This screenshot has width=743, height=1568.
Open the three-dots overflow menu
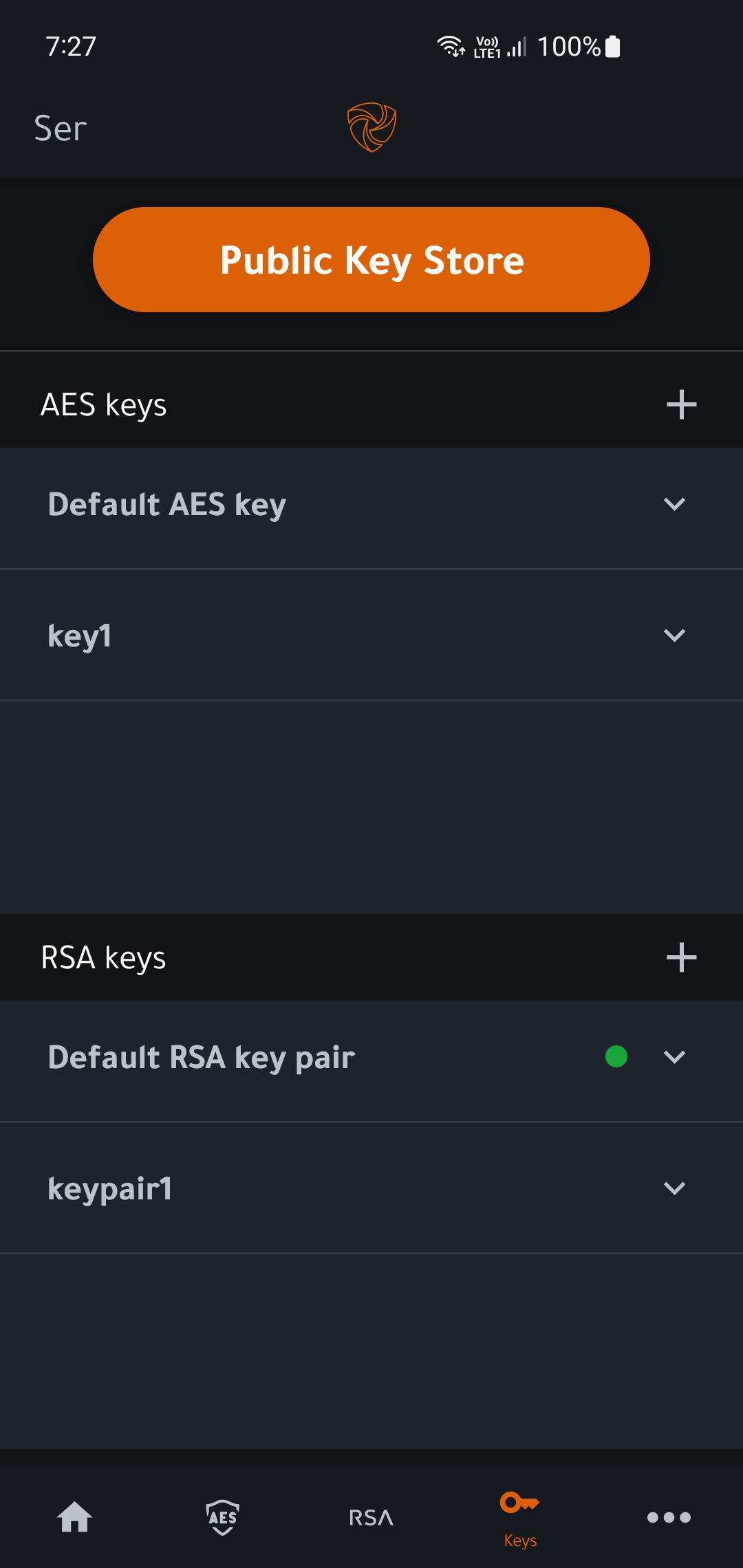click(668, 1516)
